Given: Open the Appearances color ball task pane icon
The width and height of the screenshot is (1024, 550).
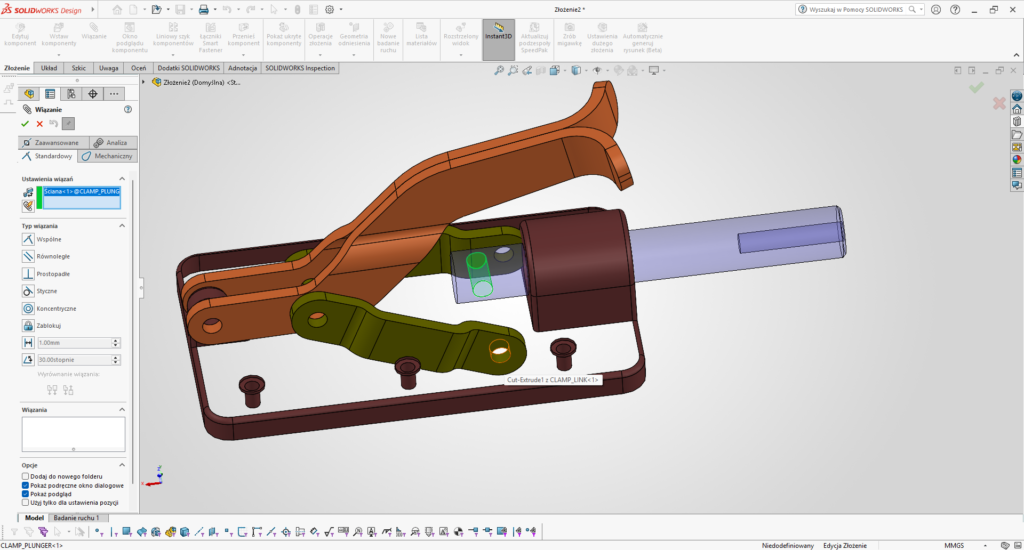Looking at the screenshot, I should pos(1017,159).
